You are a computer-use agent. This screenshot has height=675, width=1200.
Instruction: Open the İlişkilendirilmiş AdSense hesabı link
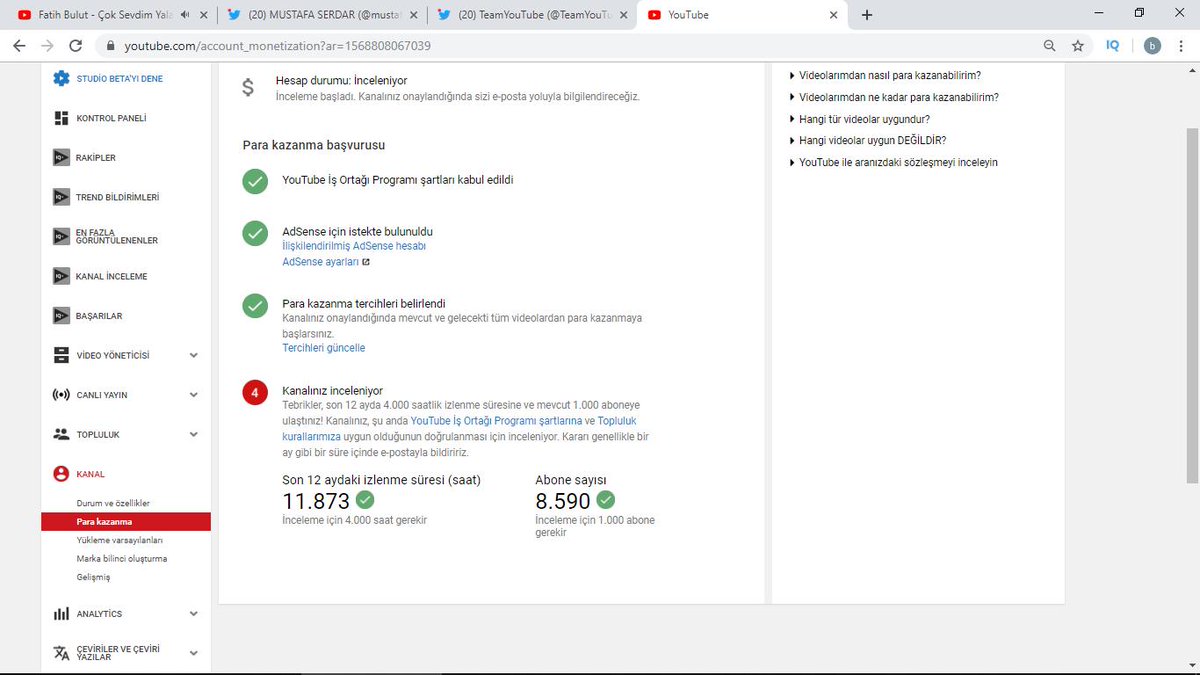(354, 246)
